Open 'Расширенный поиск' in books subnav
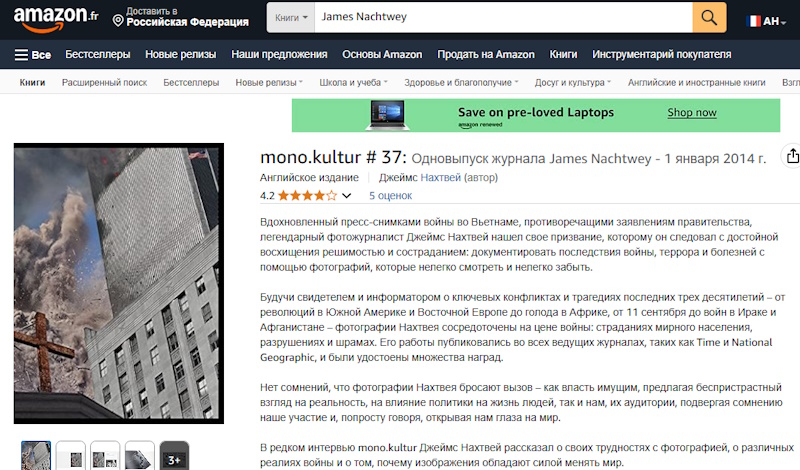Screen dimensions: 800x470 (x=104, y=82)
